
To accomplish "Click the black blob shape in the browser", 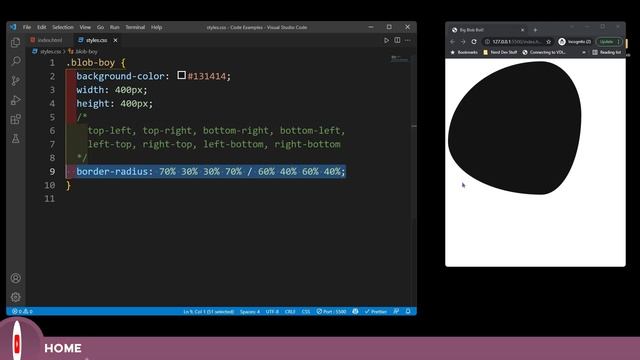I will pyautogui.click(x=515, y=128).
